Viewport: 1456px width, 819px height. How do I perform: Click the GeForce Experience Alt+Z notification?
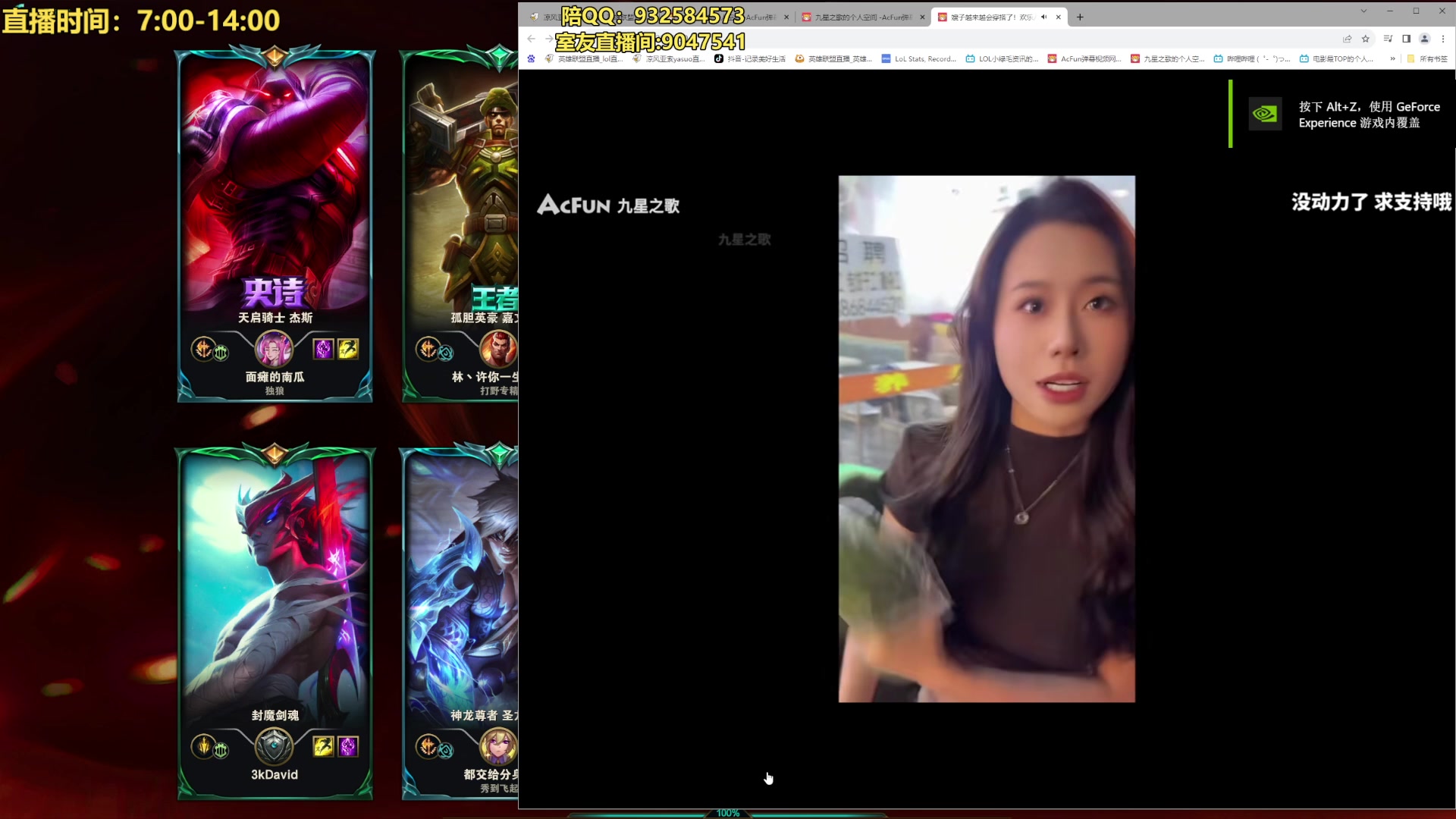(x=1341, y=114)
